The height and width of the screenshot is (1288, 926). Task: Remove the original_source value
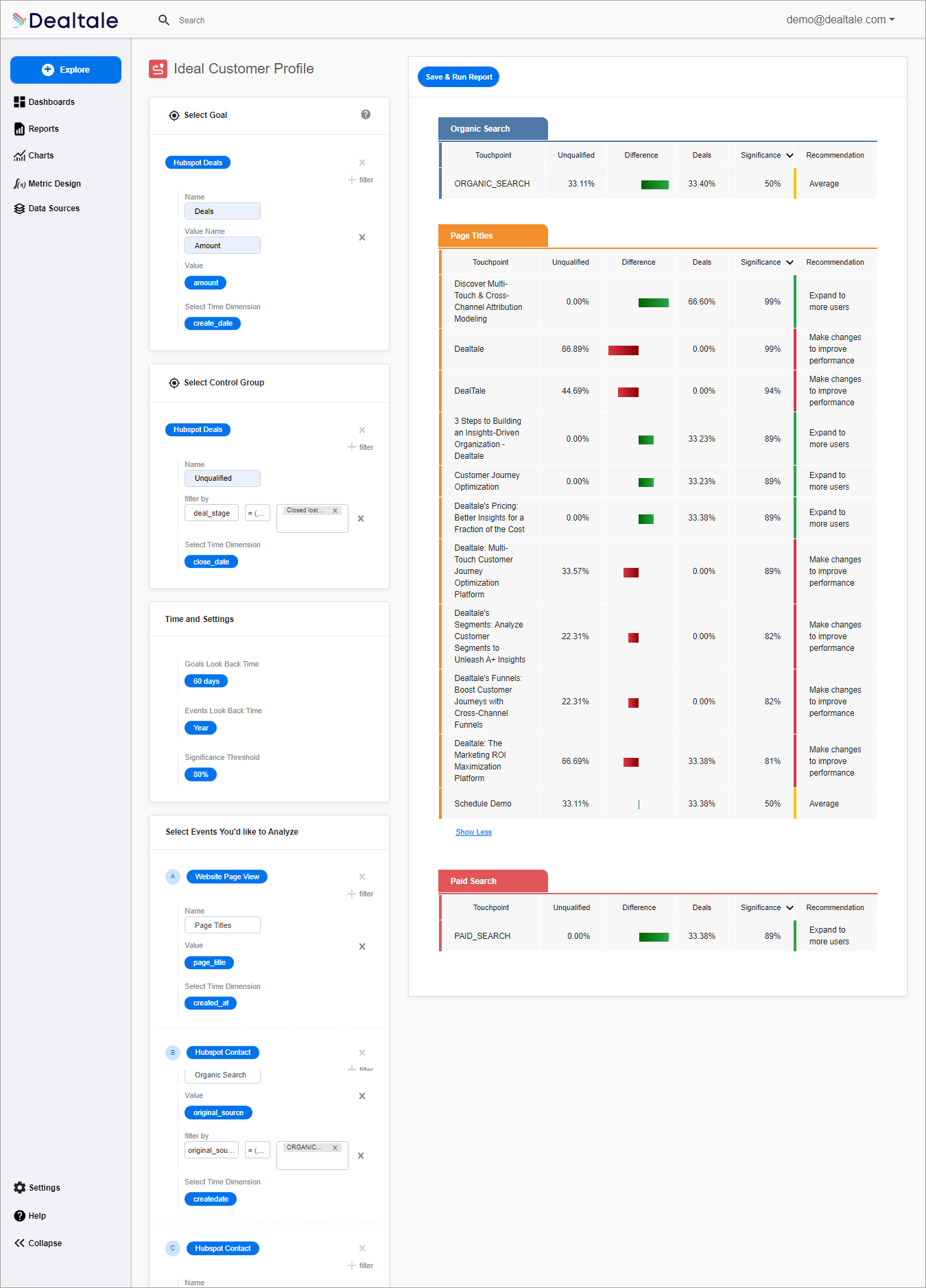click(362, 1096)
